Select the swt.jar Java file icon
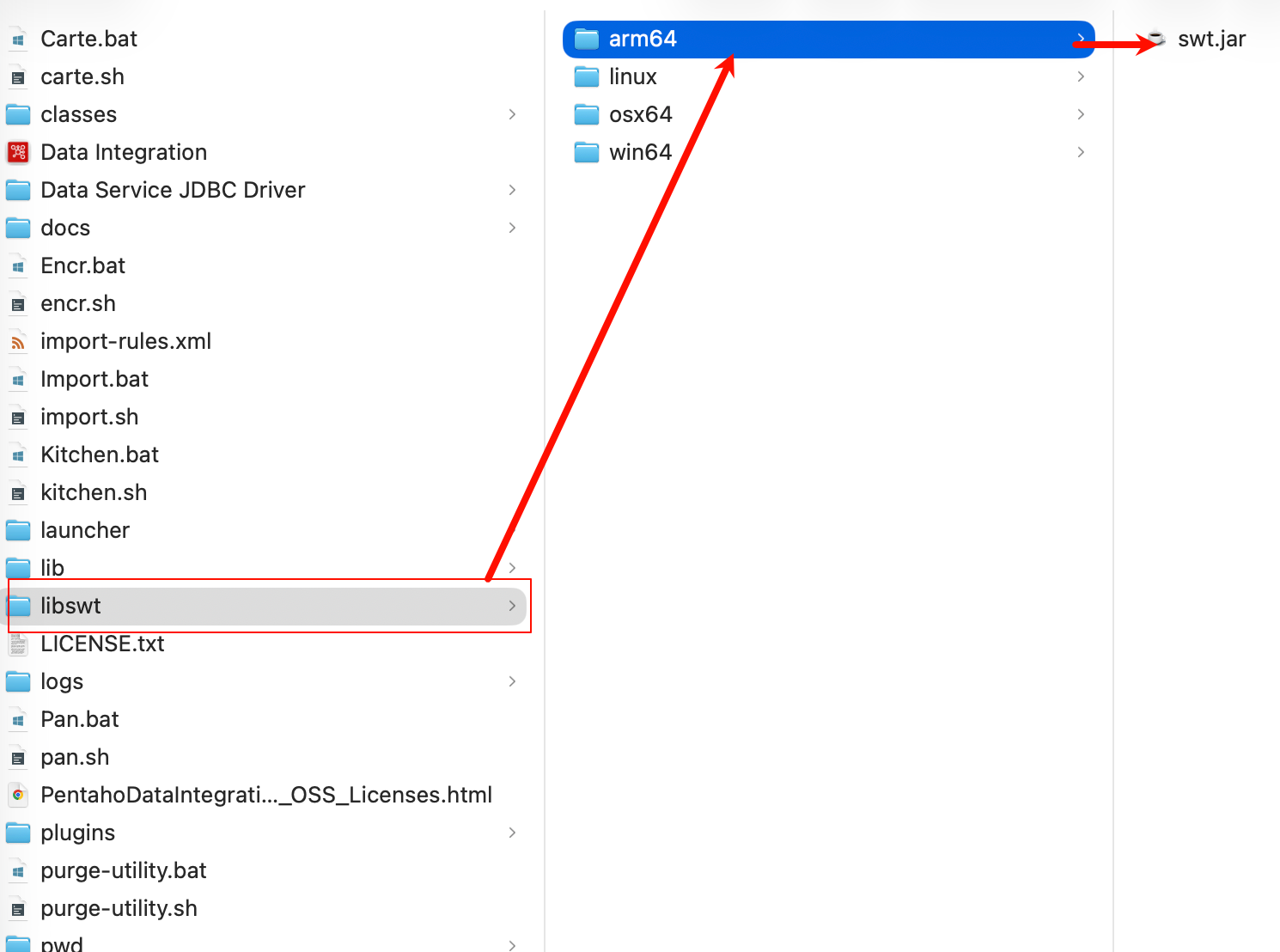 coord(1157,39)
